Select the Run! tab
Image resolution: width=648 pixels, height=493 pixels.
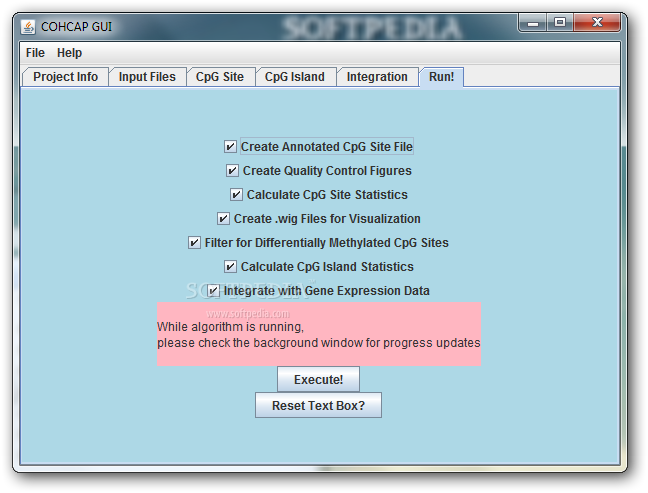(x=441, y=77)
